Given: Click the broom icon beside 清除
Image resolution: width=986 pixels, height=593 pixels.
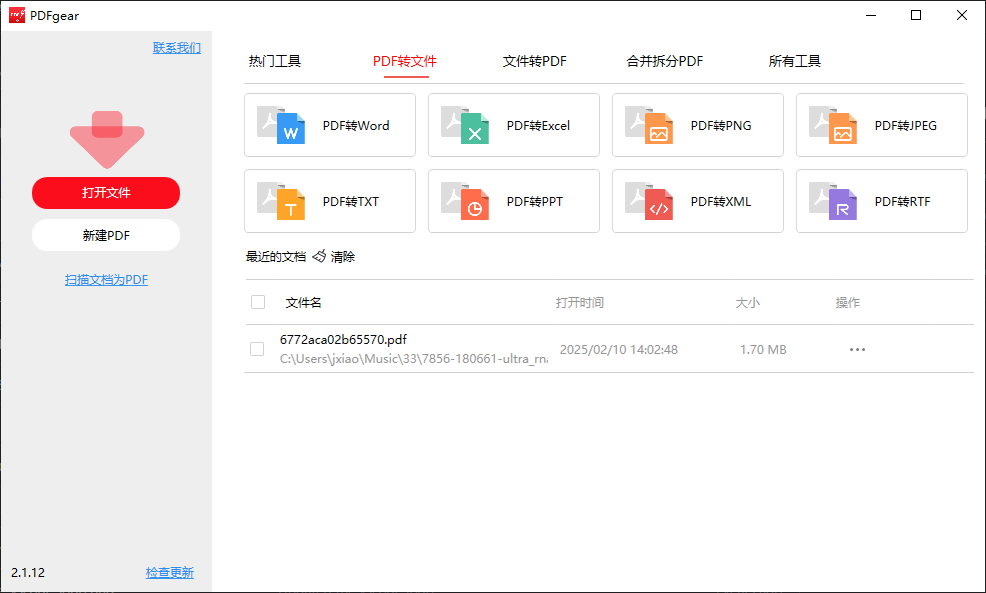Looking at the screenshot, I should point(319,257).
